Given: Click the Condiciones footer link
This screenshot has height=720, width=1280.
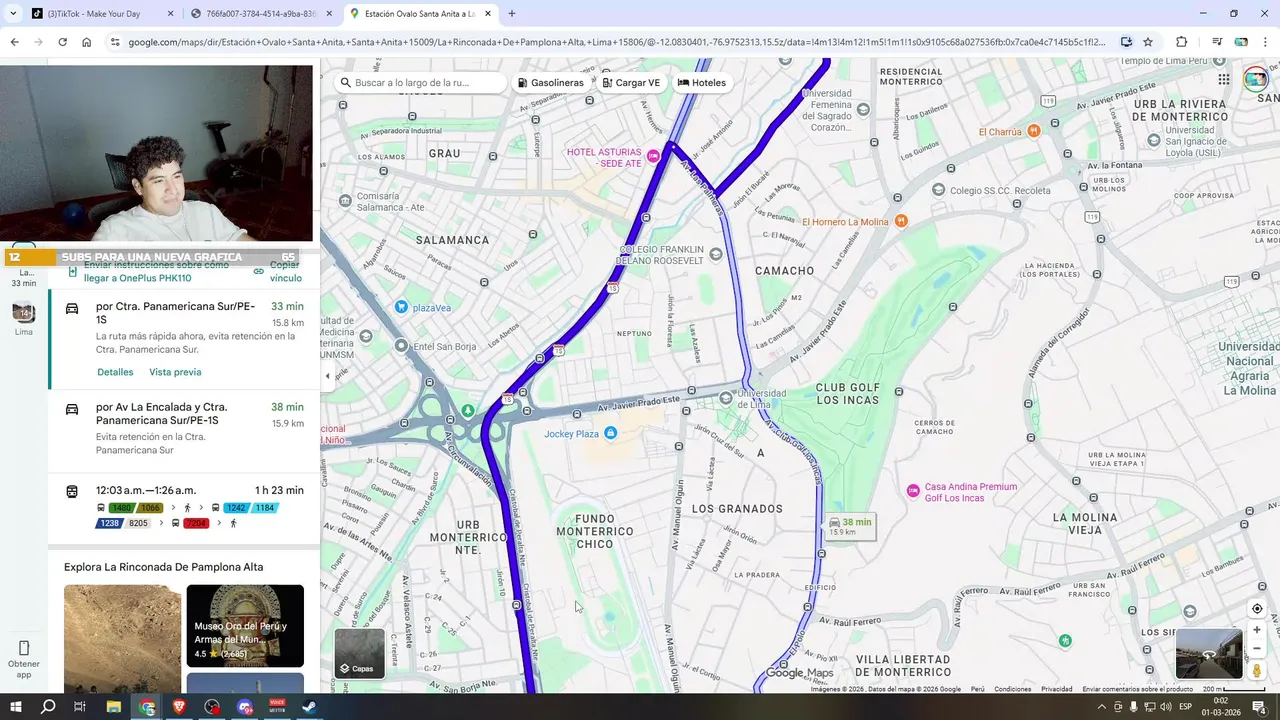Looking at the screenshot, I should point(1012,689).
